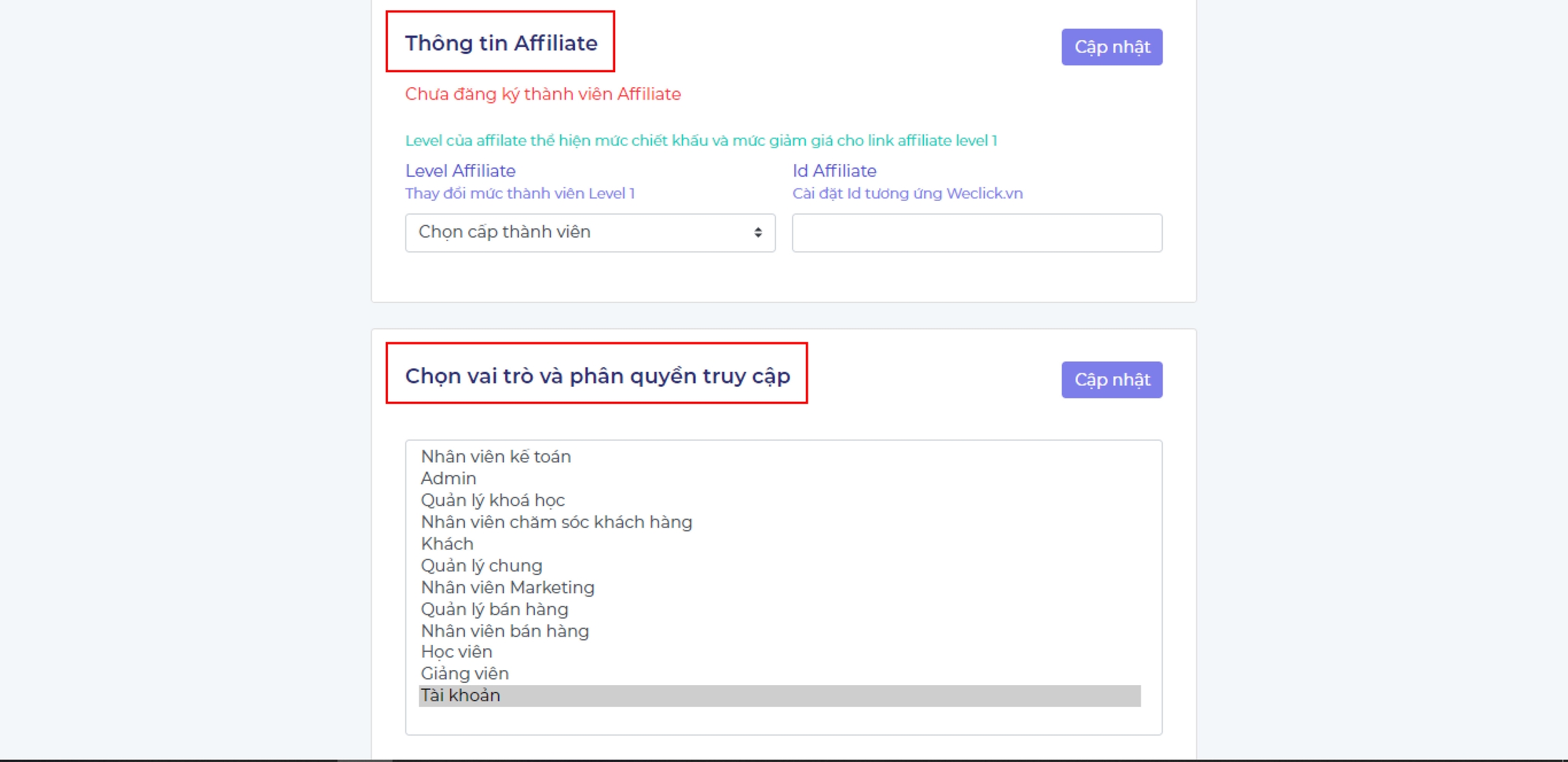
Task: Select the Khách role option
Action: click(447, 544)
